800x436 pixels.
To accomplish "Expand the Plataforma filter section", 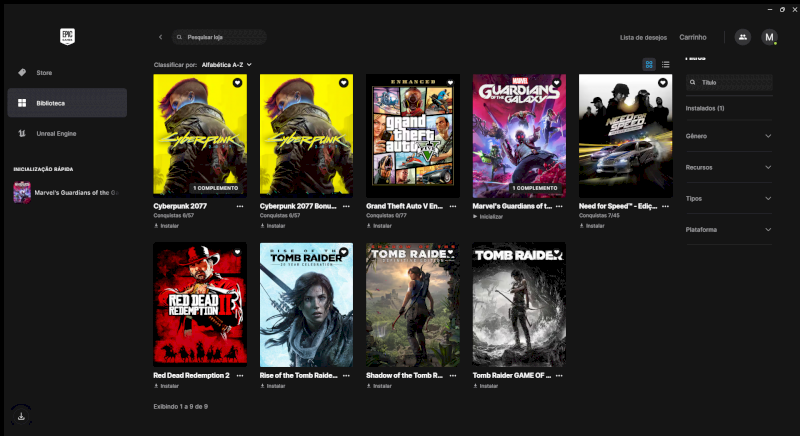I will pyautogui.click(x=728, y=229).
